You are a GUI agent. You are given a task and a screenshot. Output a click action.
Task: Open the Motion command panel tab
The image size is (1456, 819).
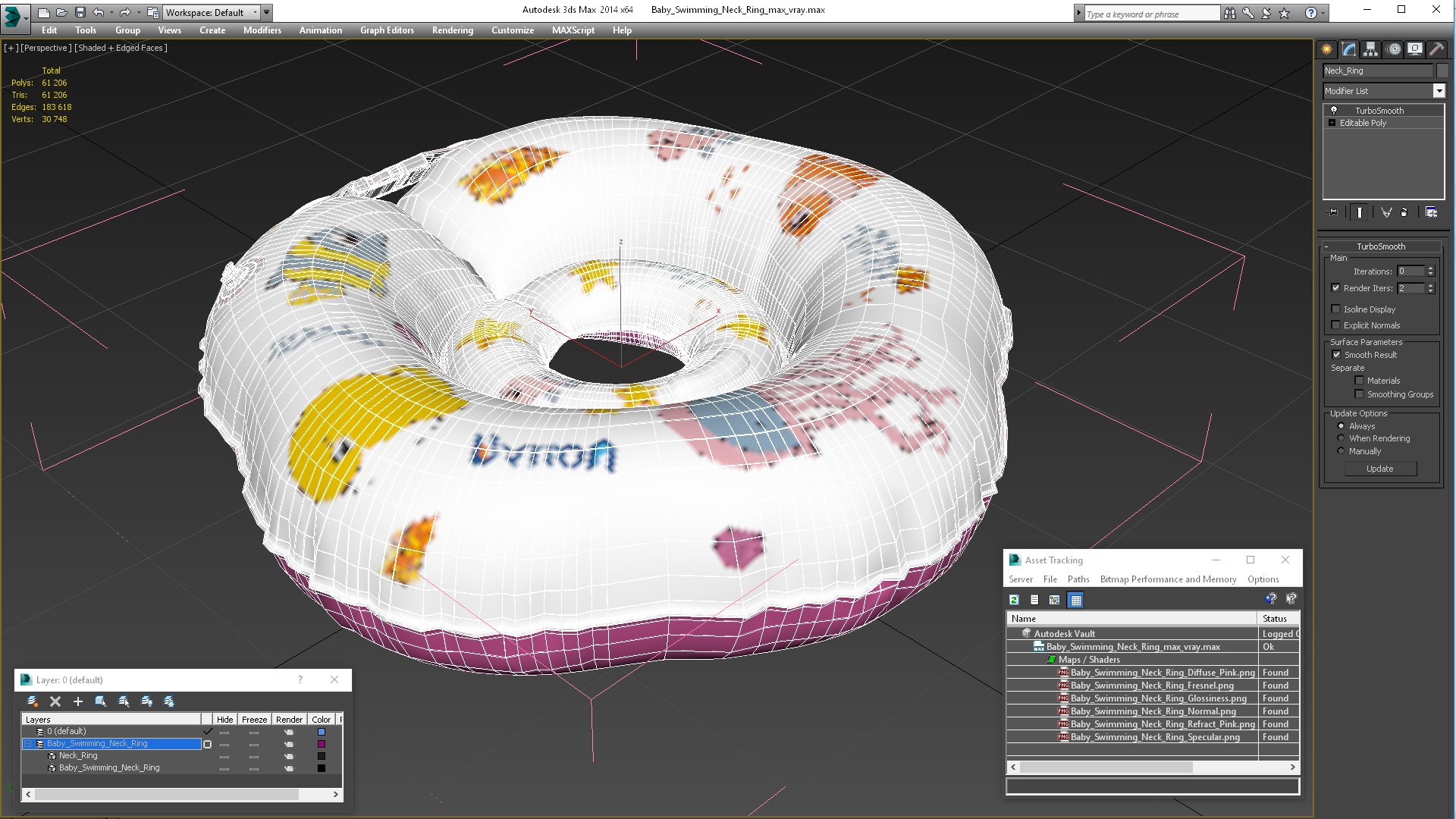pyautogui.click(x=1393, y=49)
